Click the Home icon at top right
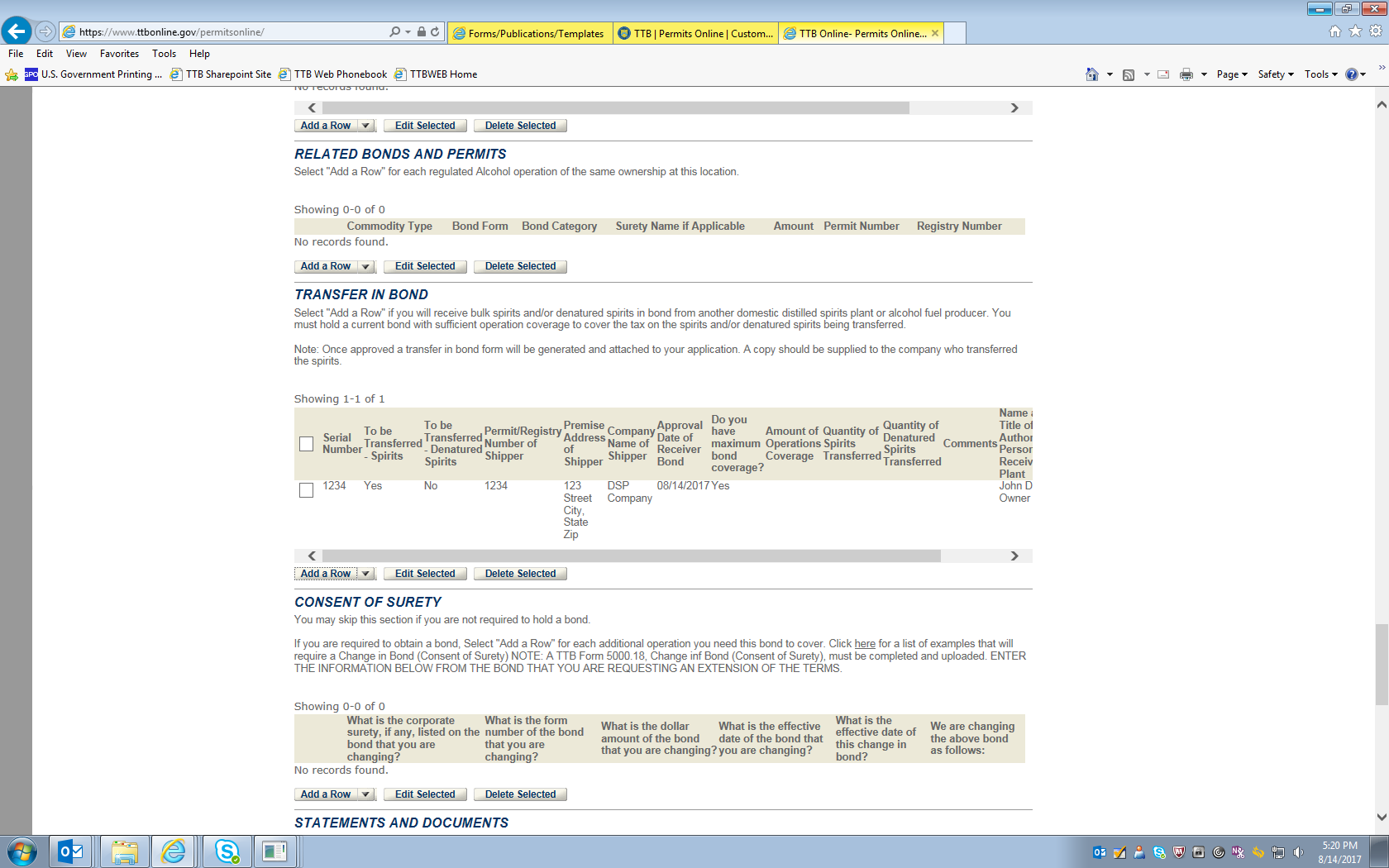 click(1335, 31)
